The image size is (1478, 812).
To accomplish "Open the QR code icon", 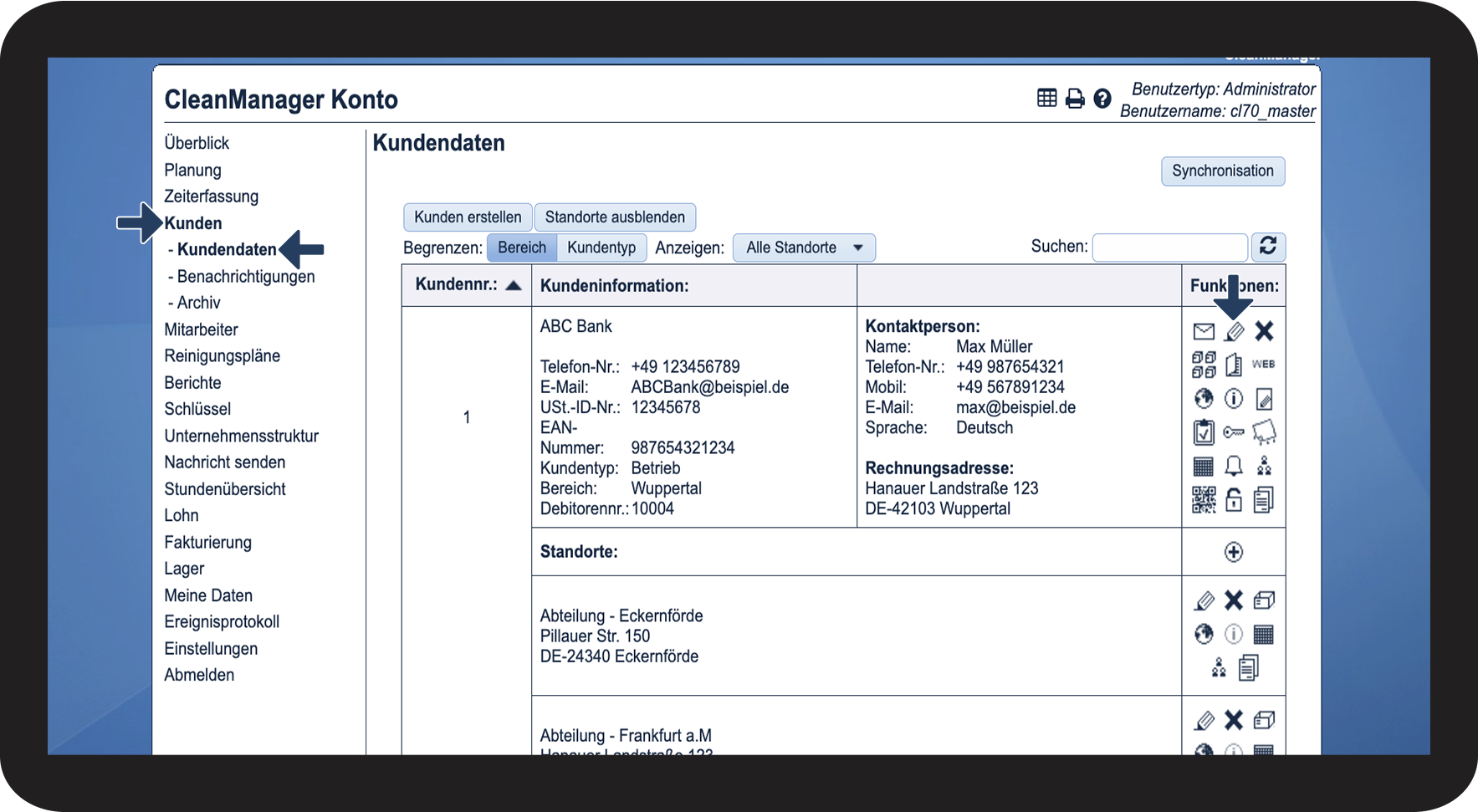I will point(1203,500).
